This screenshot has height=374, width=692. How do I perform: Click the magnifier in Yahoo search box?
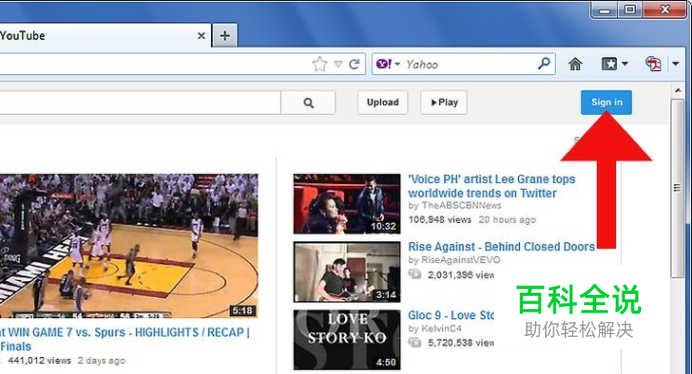click(x=544, y=64)
